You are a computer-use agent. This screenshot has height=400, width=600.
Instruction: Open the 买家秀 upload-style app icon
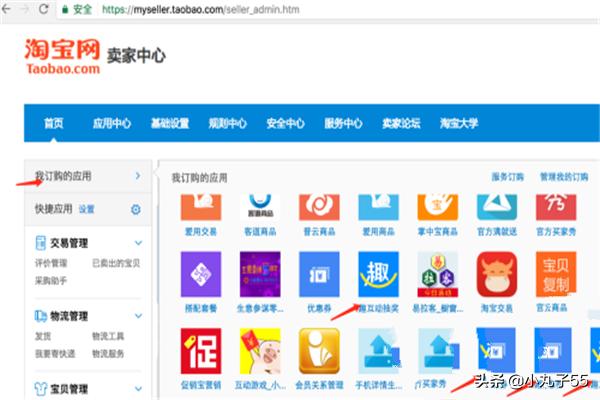click(438, 351)
